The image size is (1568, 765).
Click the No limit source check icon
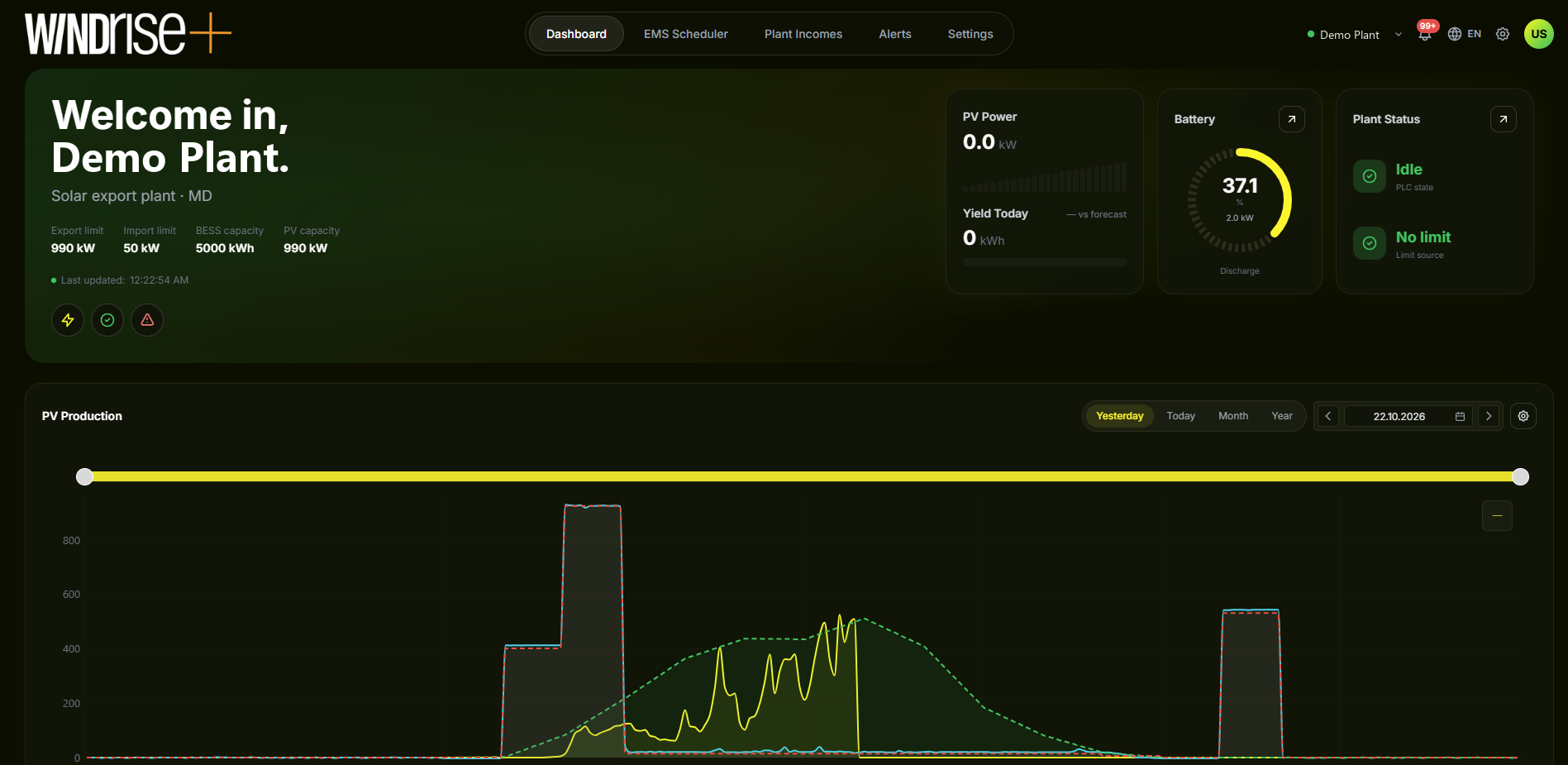click(1370, 243)
